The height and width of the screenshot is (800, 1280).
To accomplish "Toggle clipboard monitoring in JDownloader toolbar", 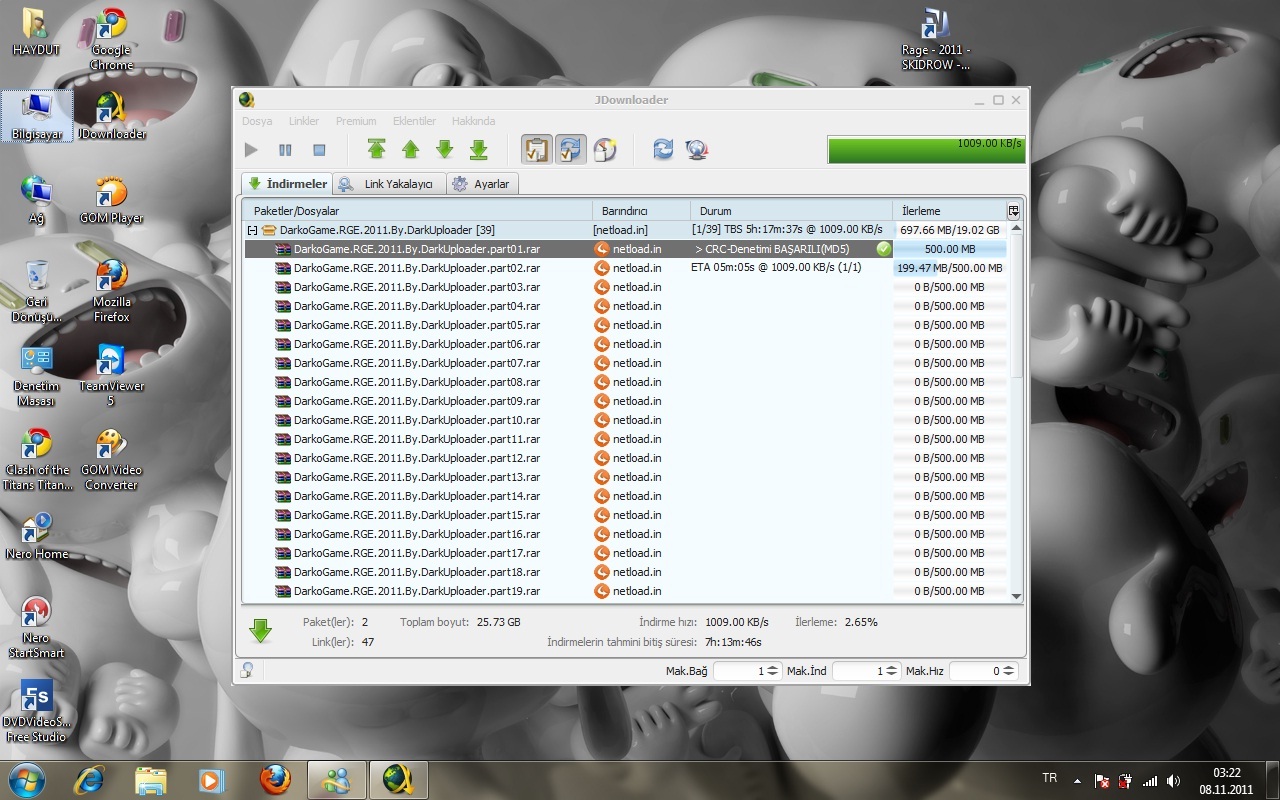I will (537, 150).
